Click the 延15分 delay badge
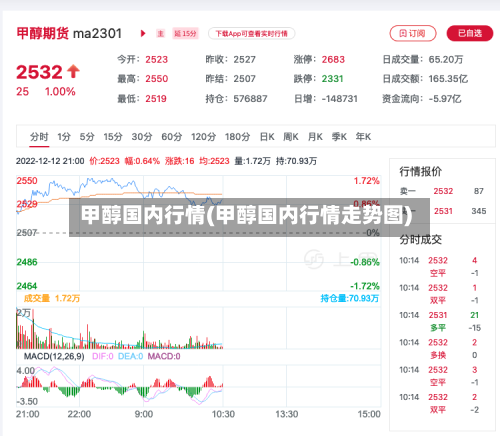 tap(186, 33)
